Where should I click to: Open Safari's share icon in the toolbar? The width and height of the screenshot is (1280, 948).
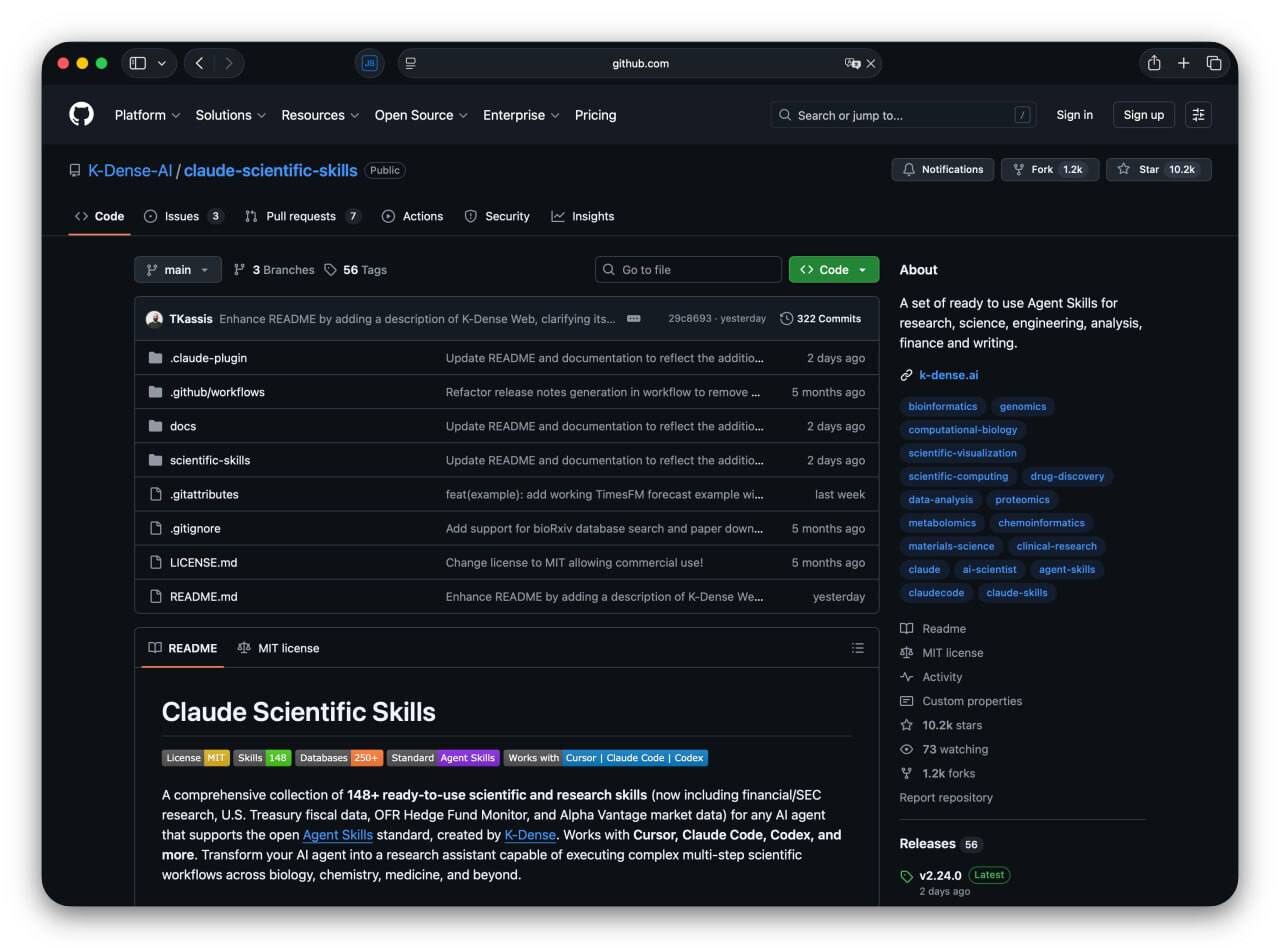click(1153, 63)
